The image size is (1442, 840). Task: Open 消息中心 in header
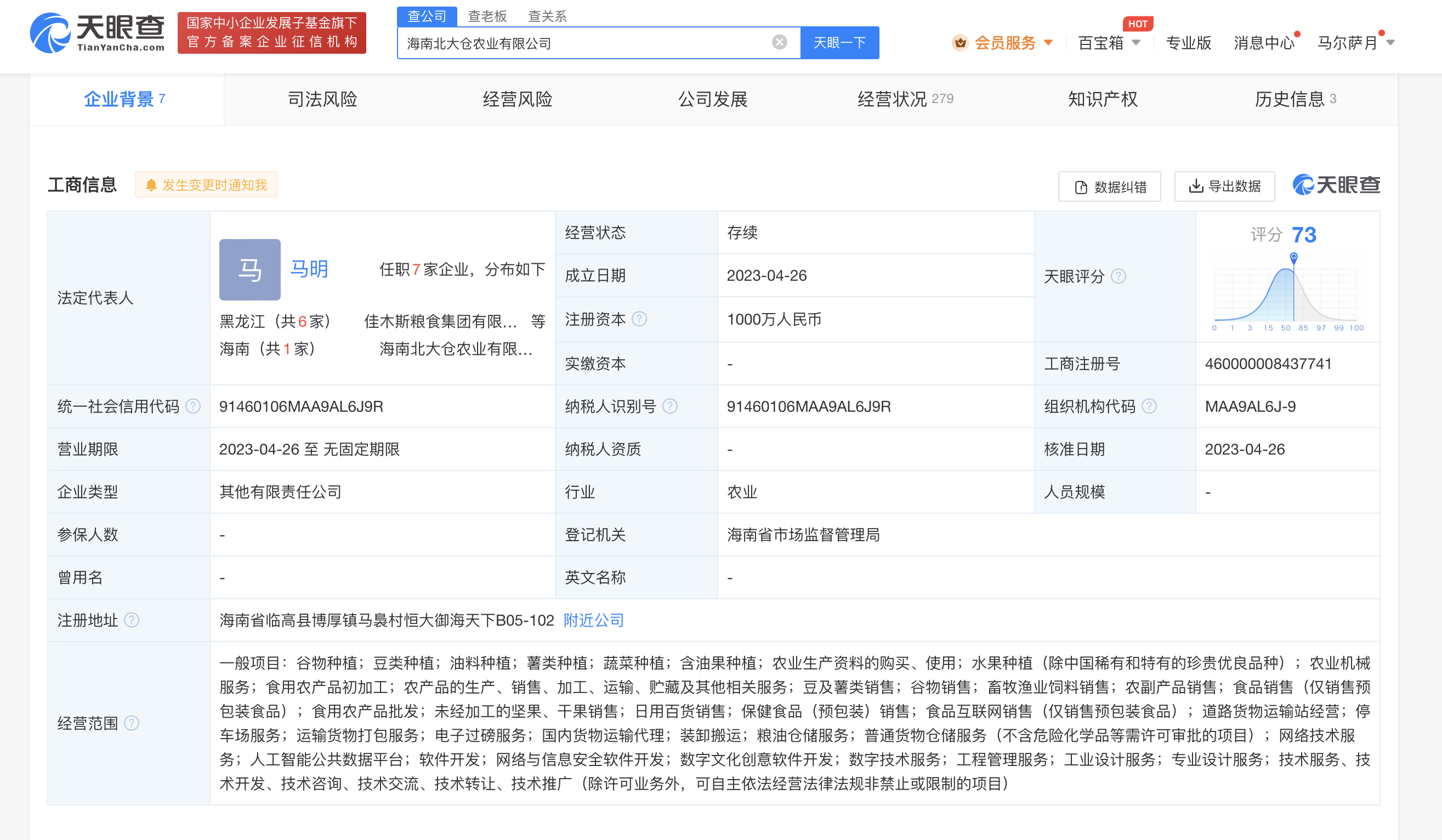pyautogui.click(x=1264, y=42)
